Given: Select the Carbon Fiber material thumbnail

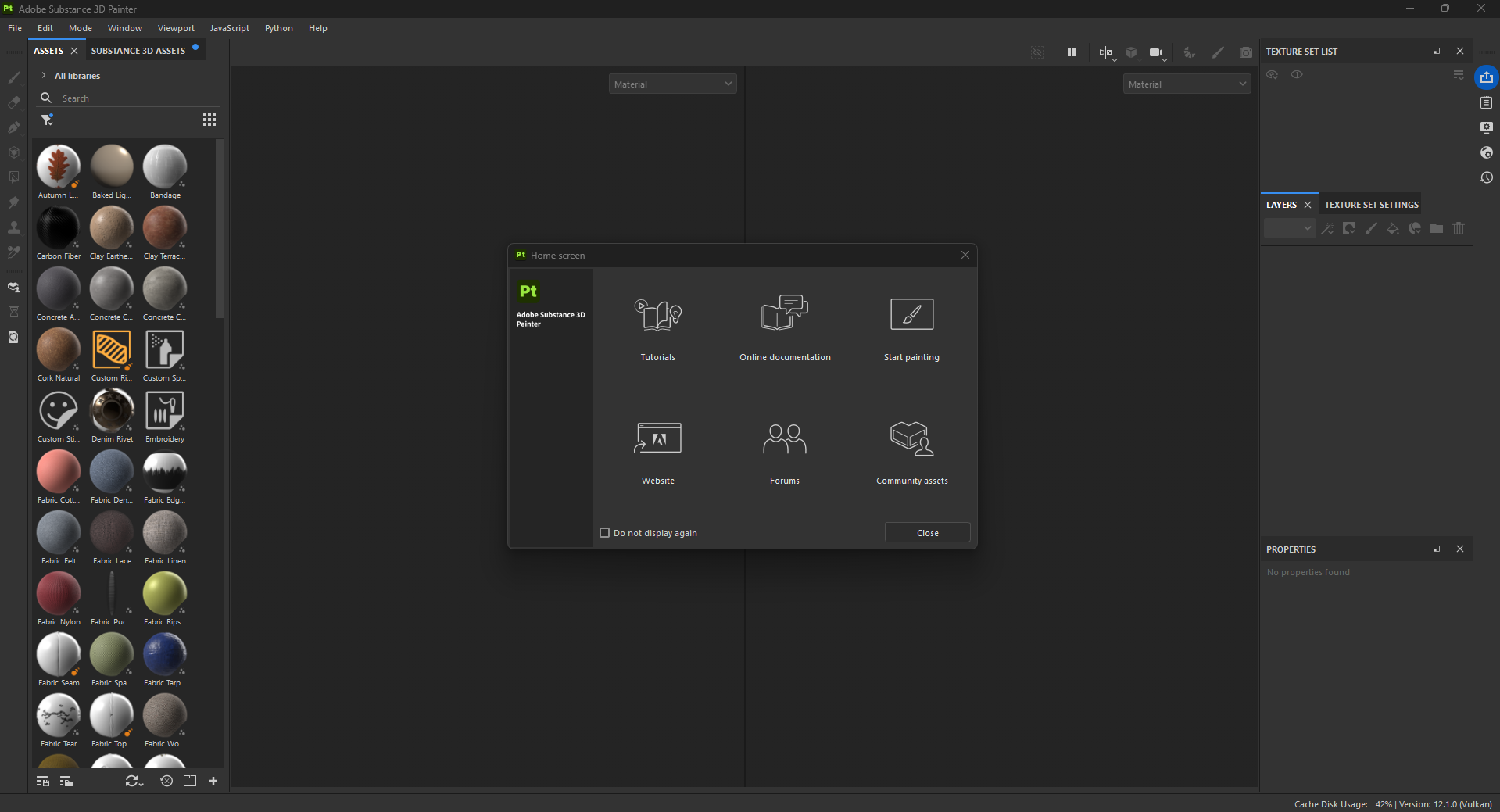Looking at the screenshot, I should (x=59, y=227).
